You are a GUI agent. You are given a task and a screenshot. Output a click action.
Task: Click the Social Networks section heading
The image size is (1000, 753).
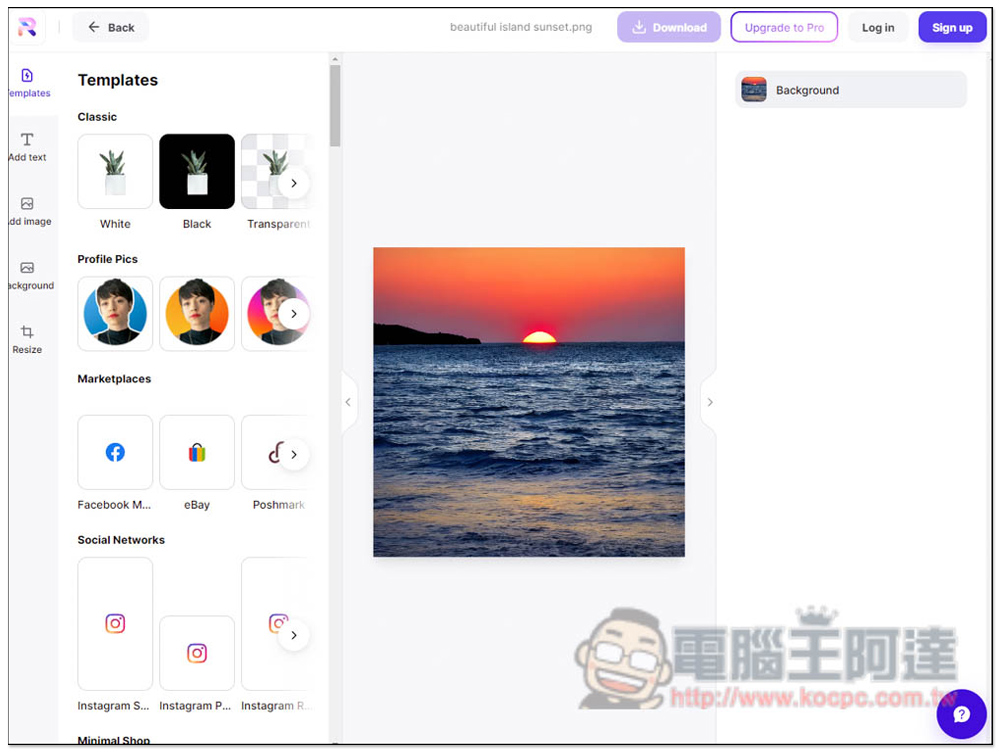coord(121,540)
